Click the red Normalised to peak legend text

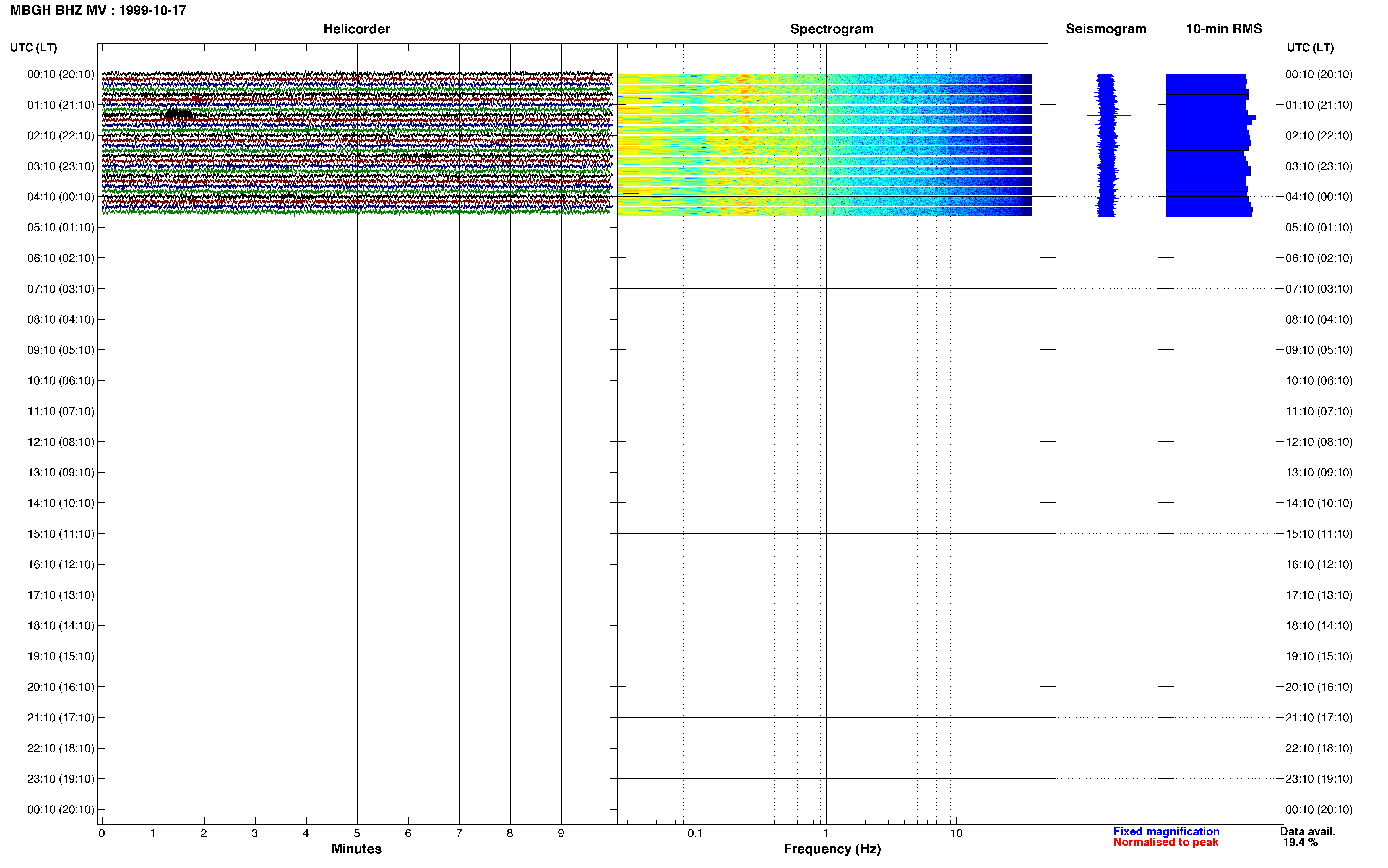[x=1165, y=842]
